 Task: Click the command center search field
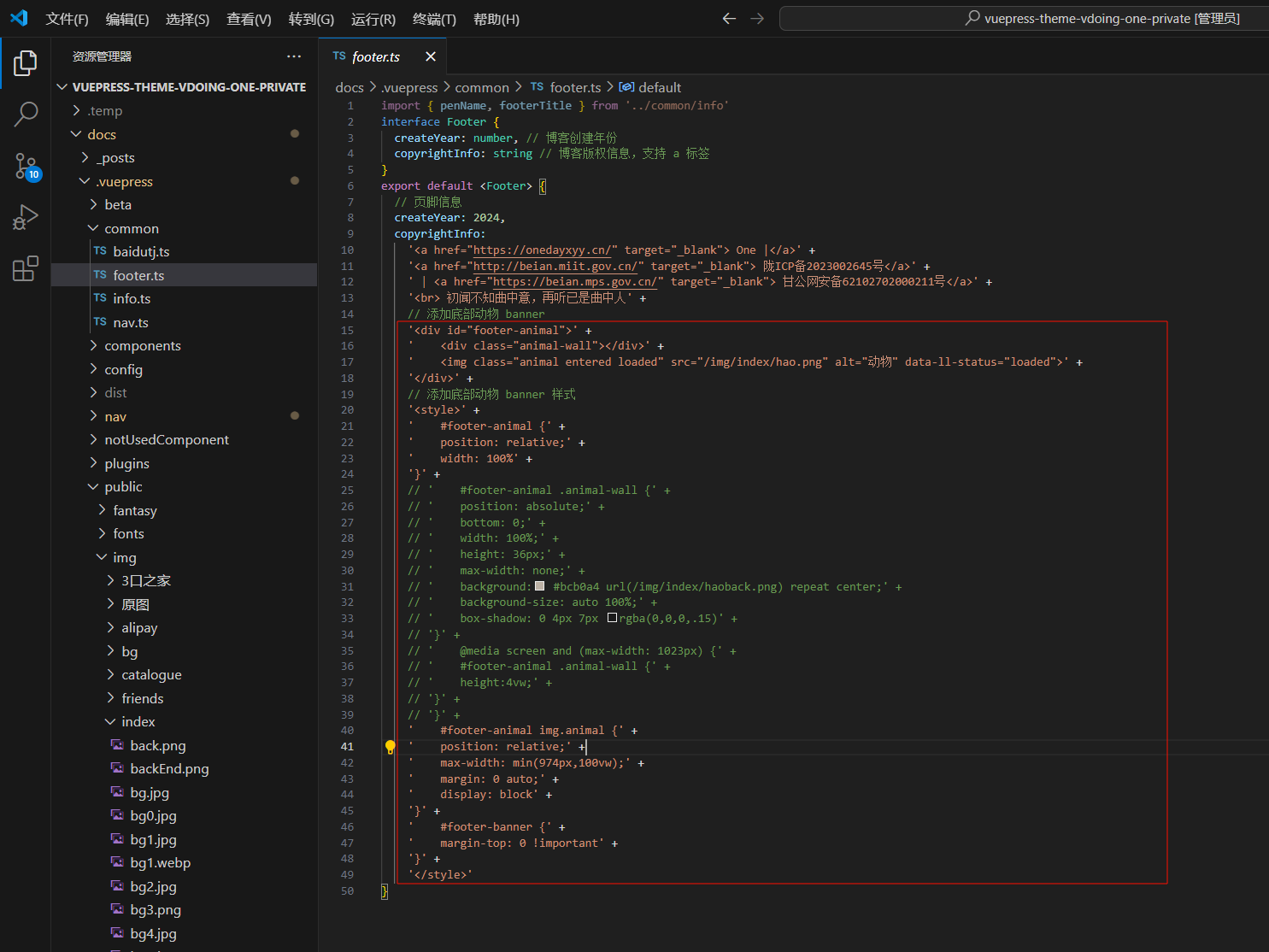click(x=1024, y=18)
